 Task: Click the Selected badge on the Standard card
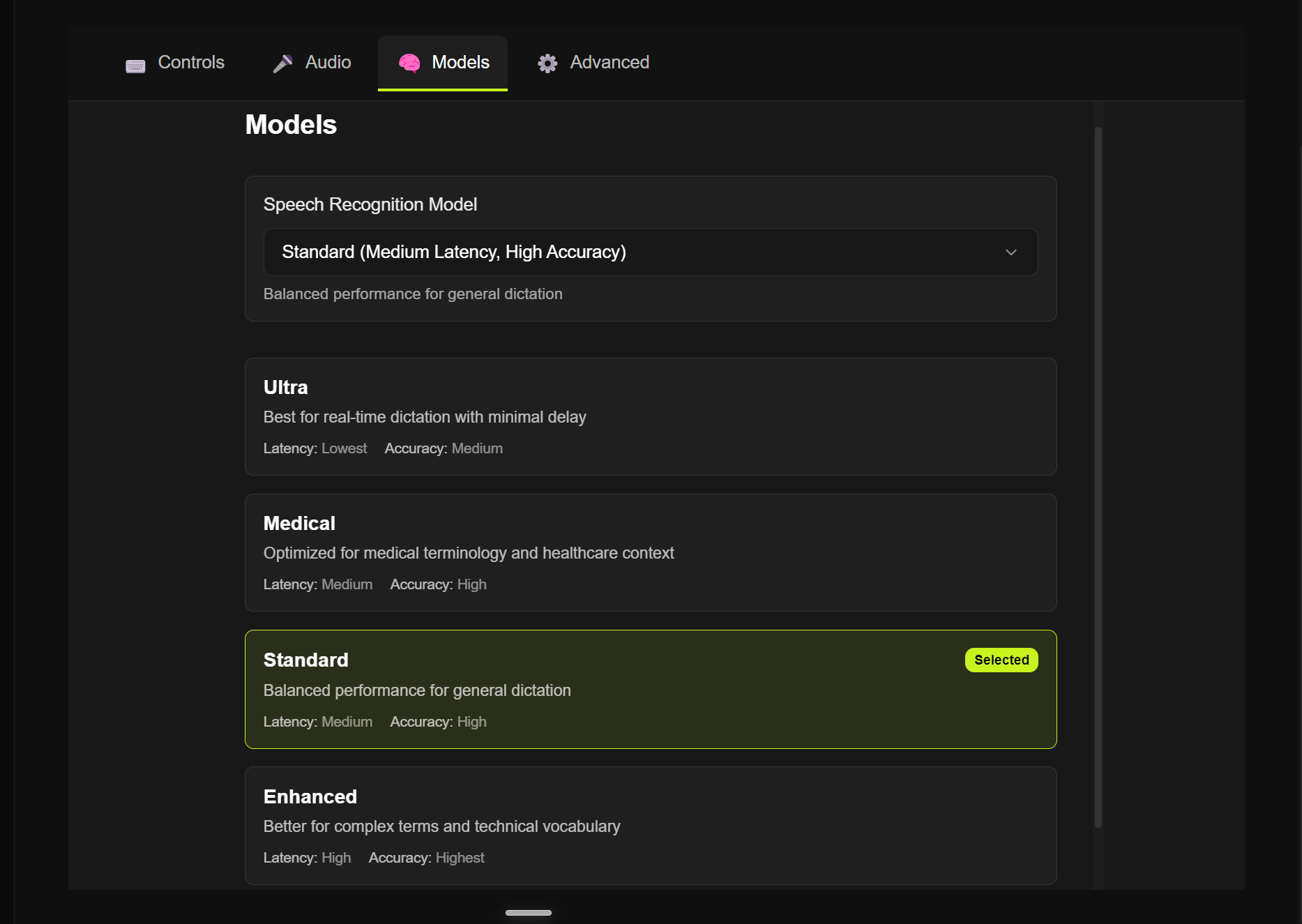[x=1001, y=660]
